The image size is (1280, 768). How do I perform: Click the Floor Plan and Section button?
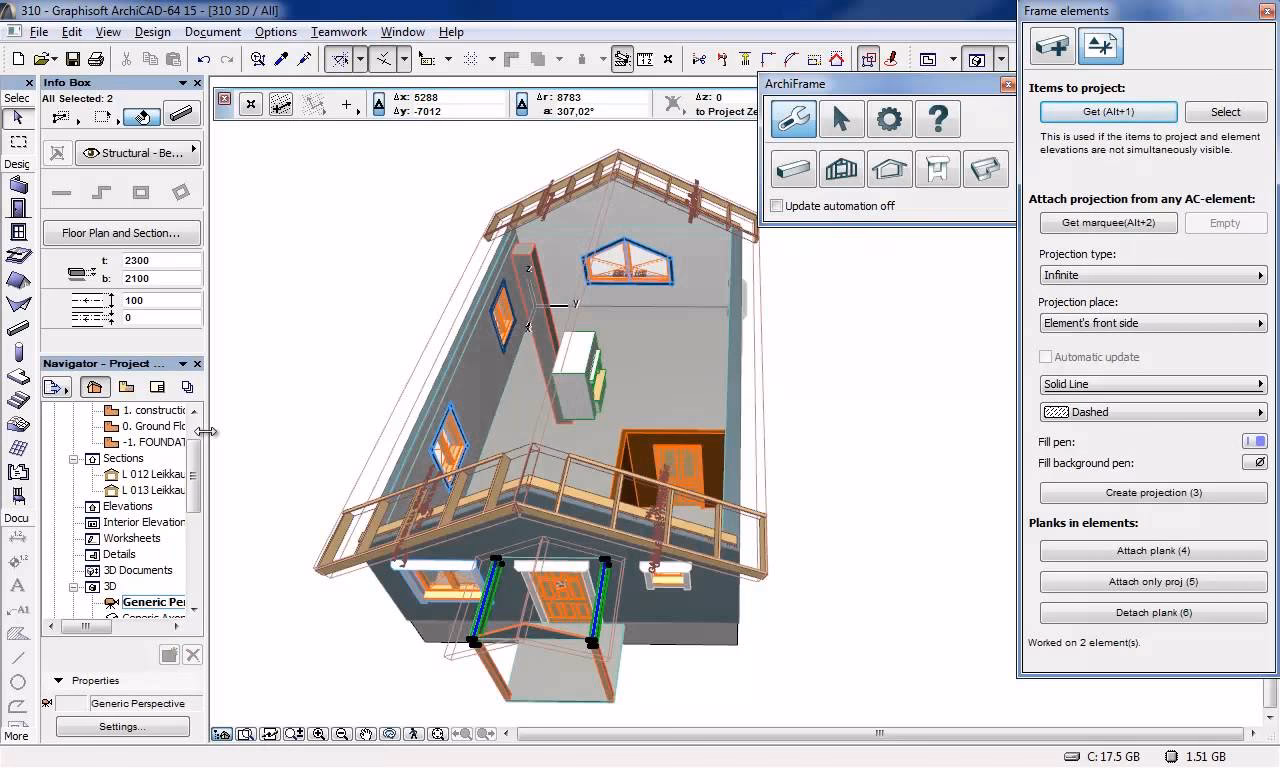pos(121,233)
